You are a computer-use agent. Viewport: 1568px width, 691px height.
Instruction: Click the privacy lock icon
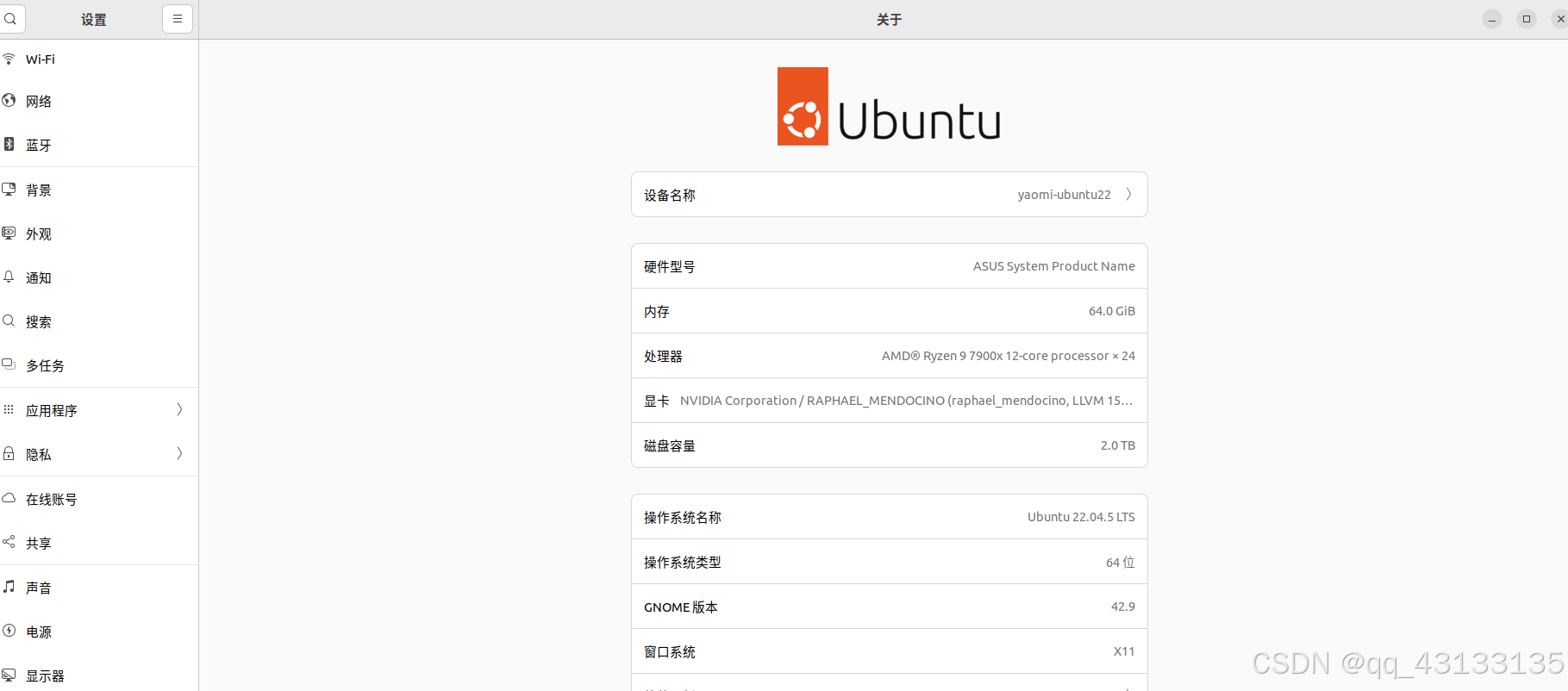pos(9,453)
